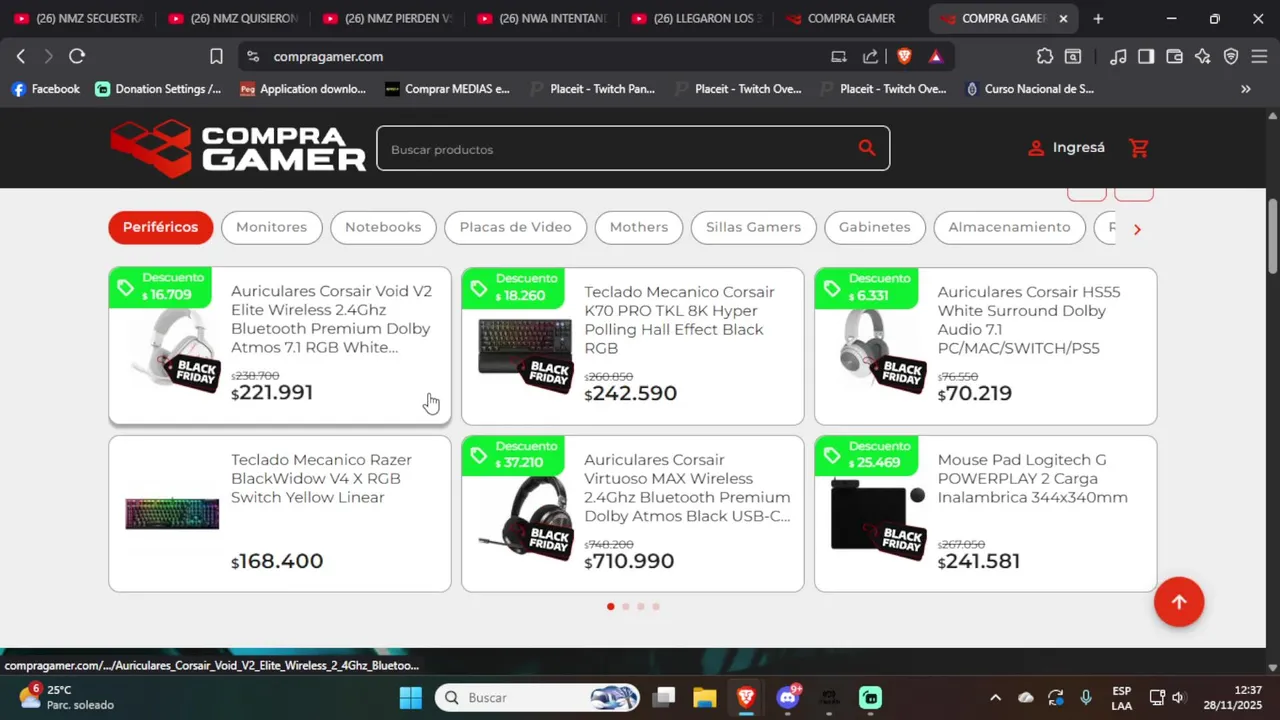Click the install app icon in address bar

click(x=839, y=57)
